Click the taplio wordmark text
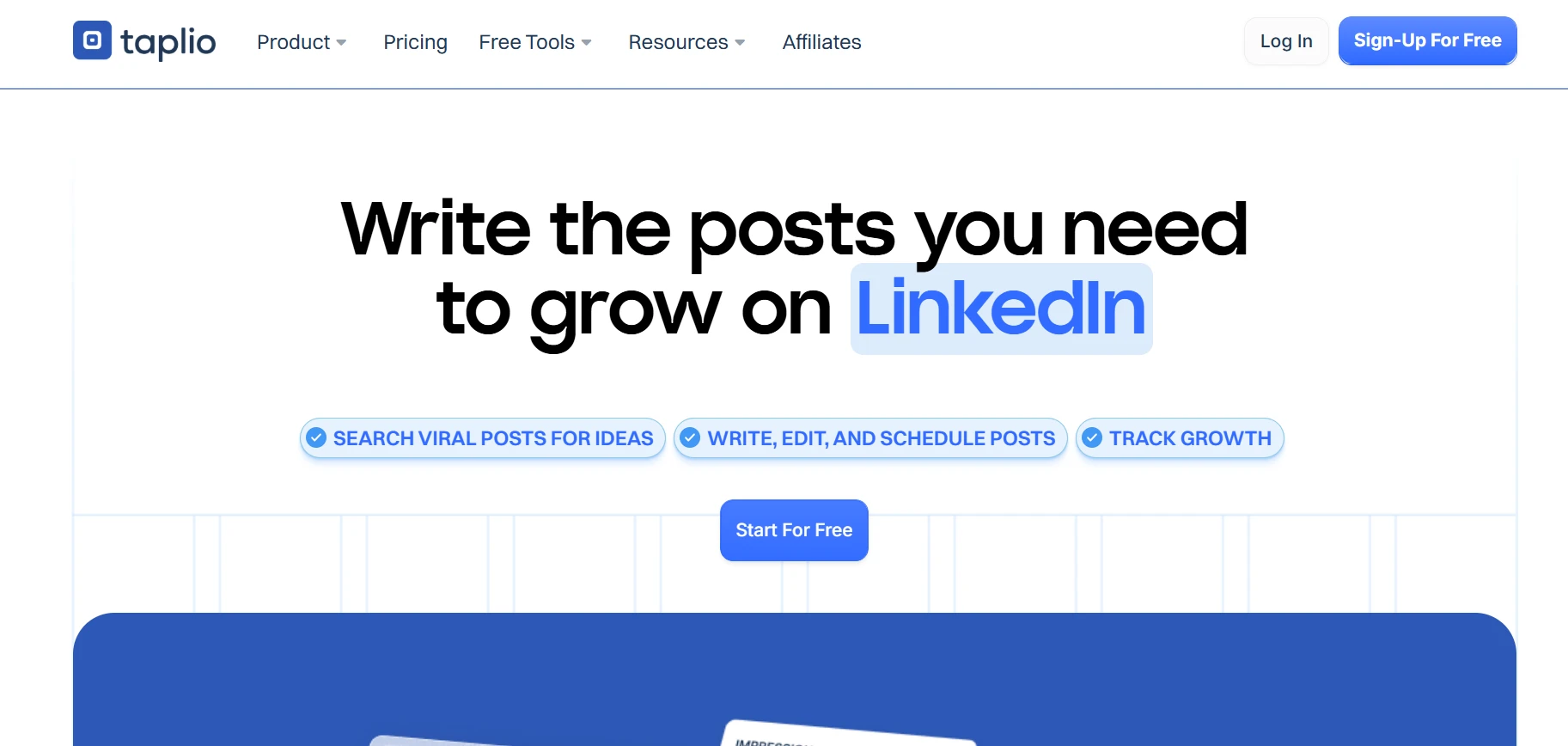 coord(168,42)
